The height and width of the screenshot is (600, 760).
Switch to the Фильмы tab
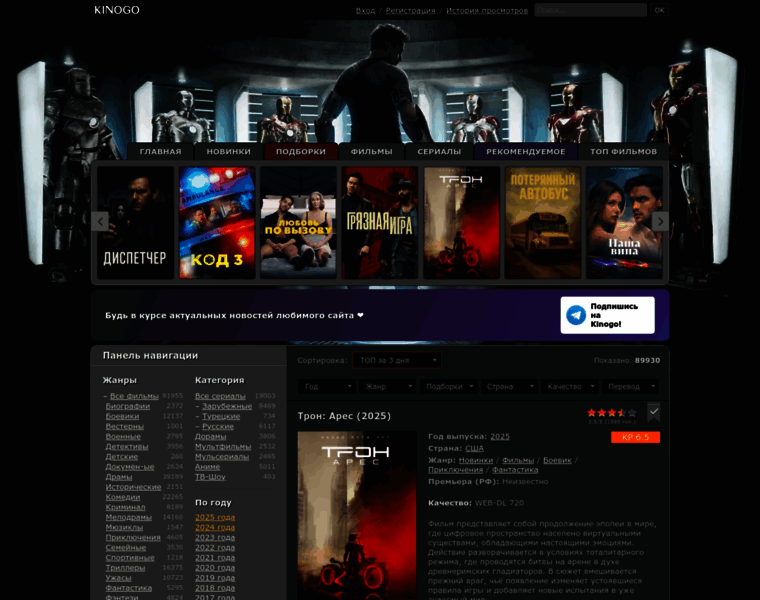point(372,151)
